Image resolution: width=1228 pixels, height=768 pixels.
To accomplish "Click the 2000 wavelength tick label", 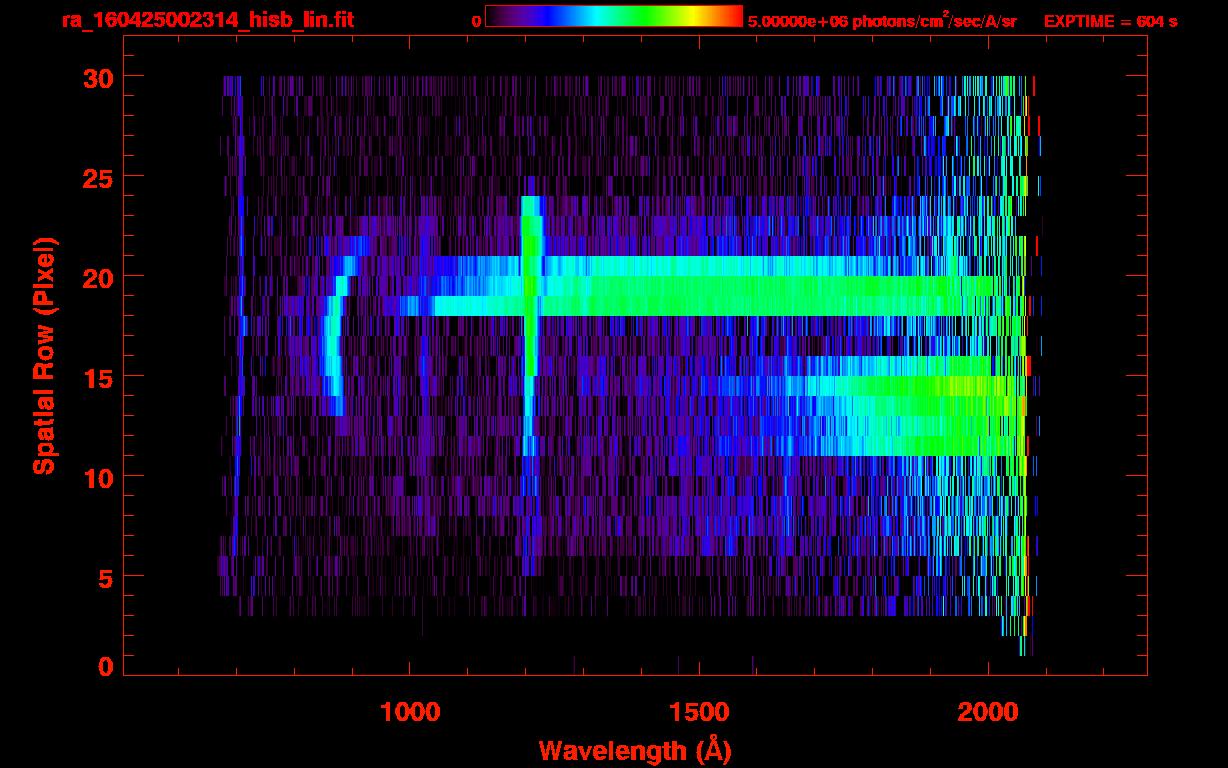I will tap(987, 712).
